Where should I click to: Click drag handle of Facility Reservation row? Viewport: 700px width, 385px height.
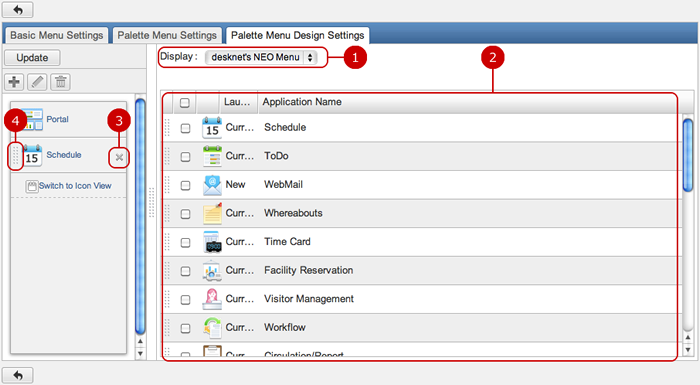pos(167,271)
